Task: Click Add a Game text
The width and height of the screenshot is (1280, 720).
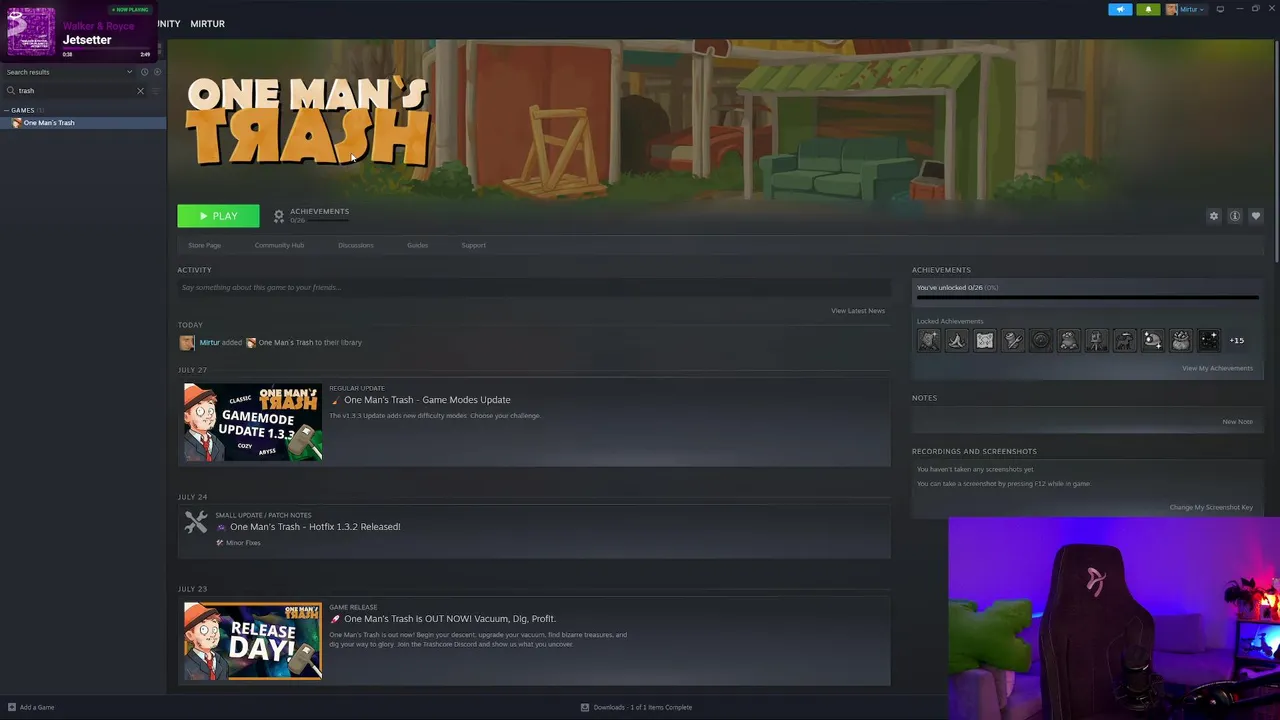Action: [37, 707]
